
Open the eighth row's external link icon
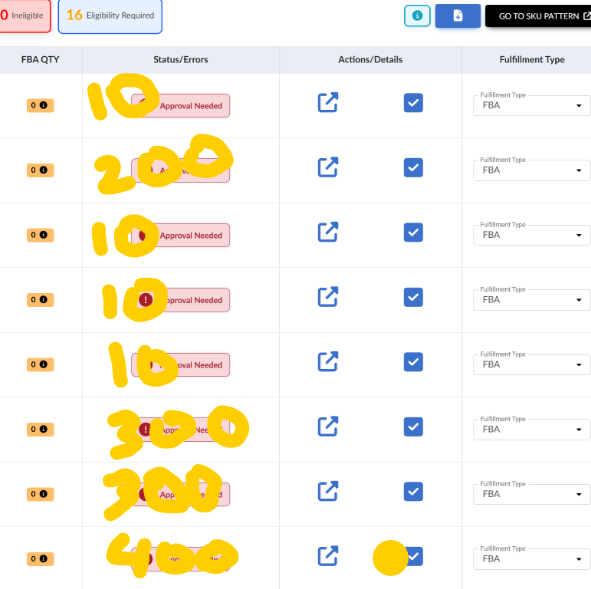pyautogui.click(x=328, y=556)
